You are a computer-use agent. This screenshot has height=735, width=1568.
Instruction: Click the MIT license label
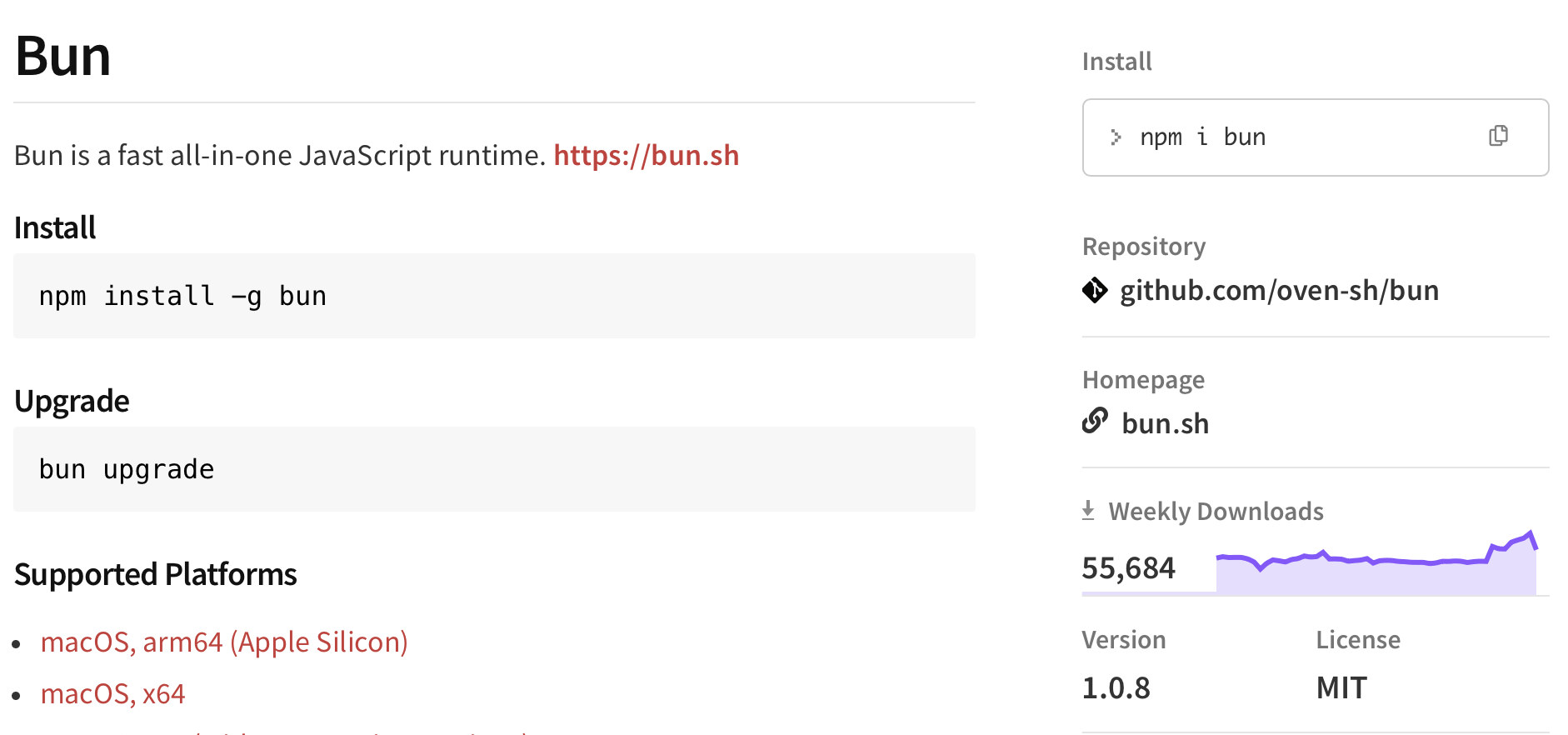pyautogui.click(x=1340, y=687)
